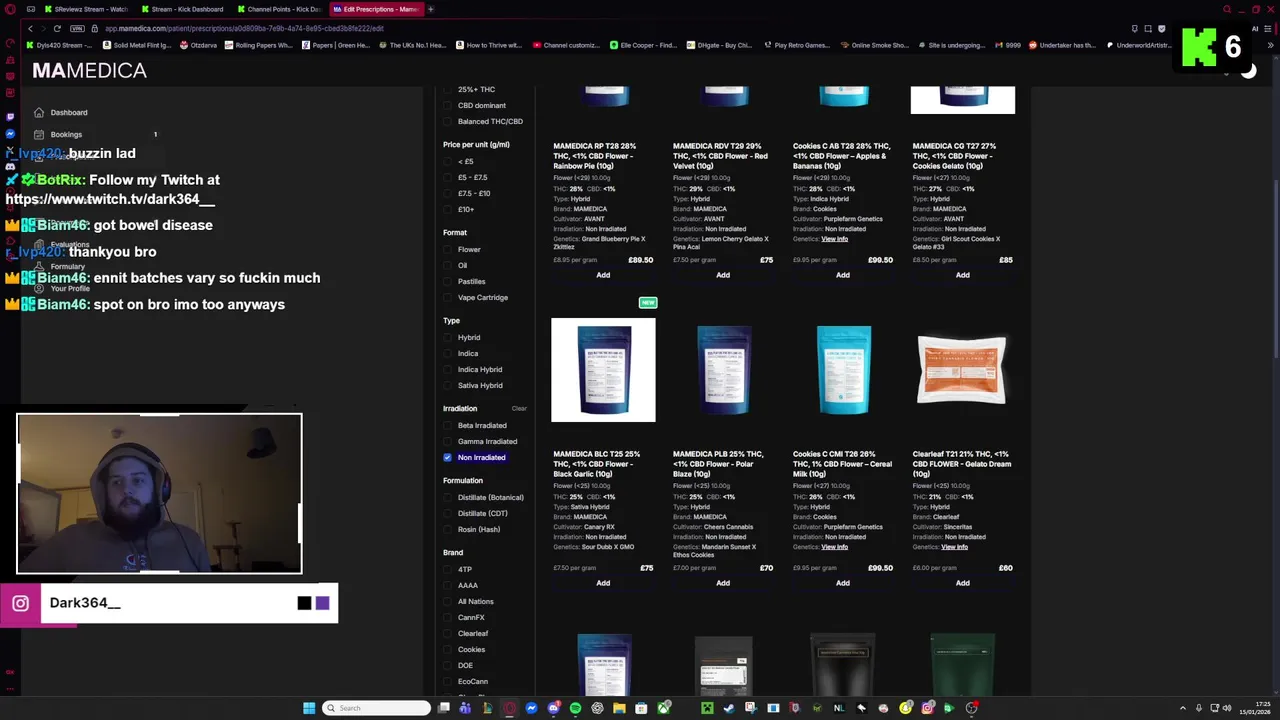Open Discord from the taskbar
Image resolution: width=1280 pixels, height=720 pixels.
tap(554, 708)
